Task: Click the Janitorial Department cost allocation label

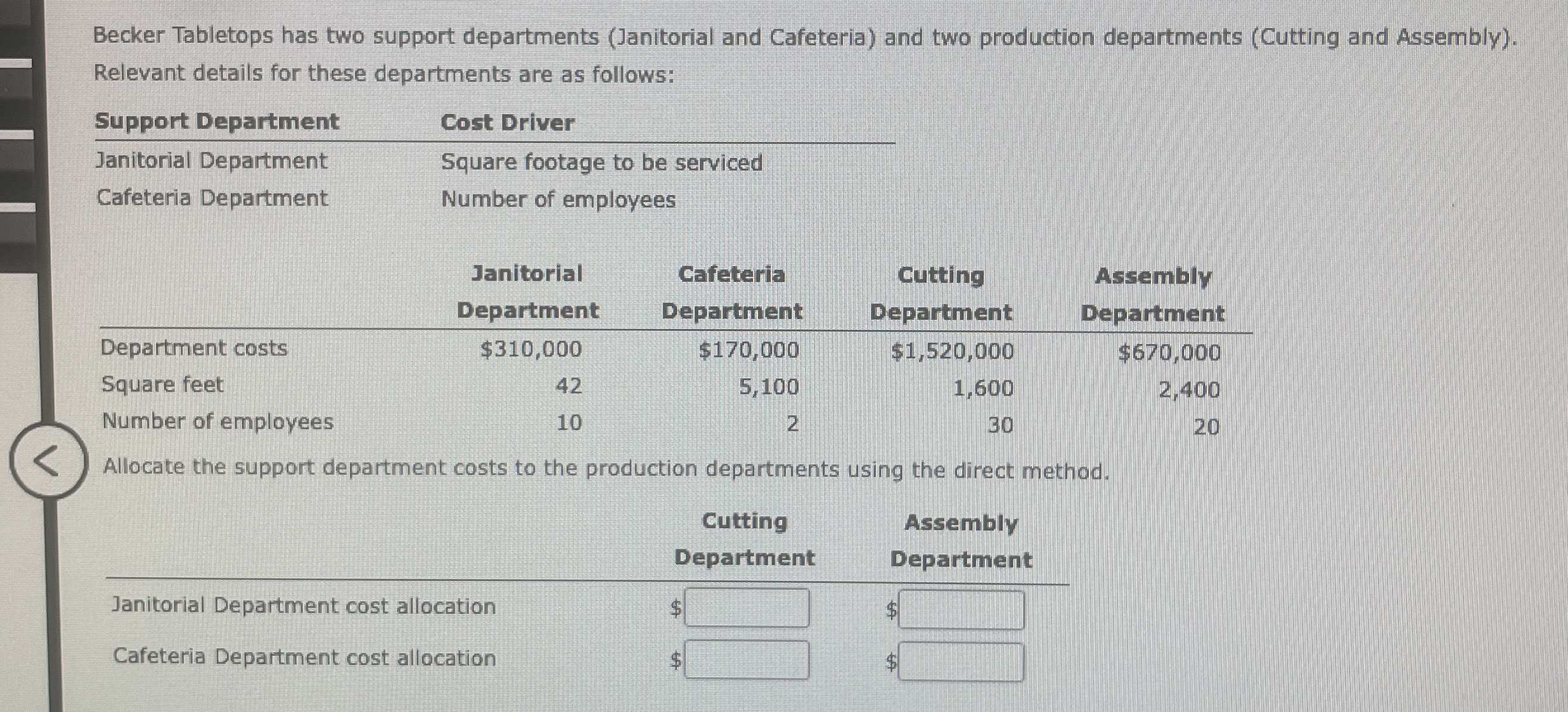Action: tap(304, 606)
